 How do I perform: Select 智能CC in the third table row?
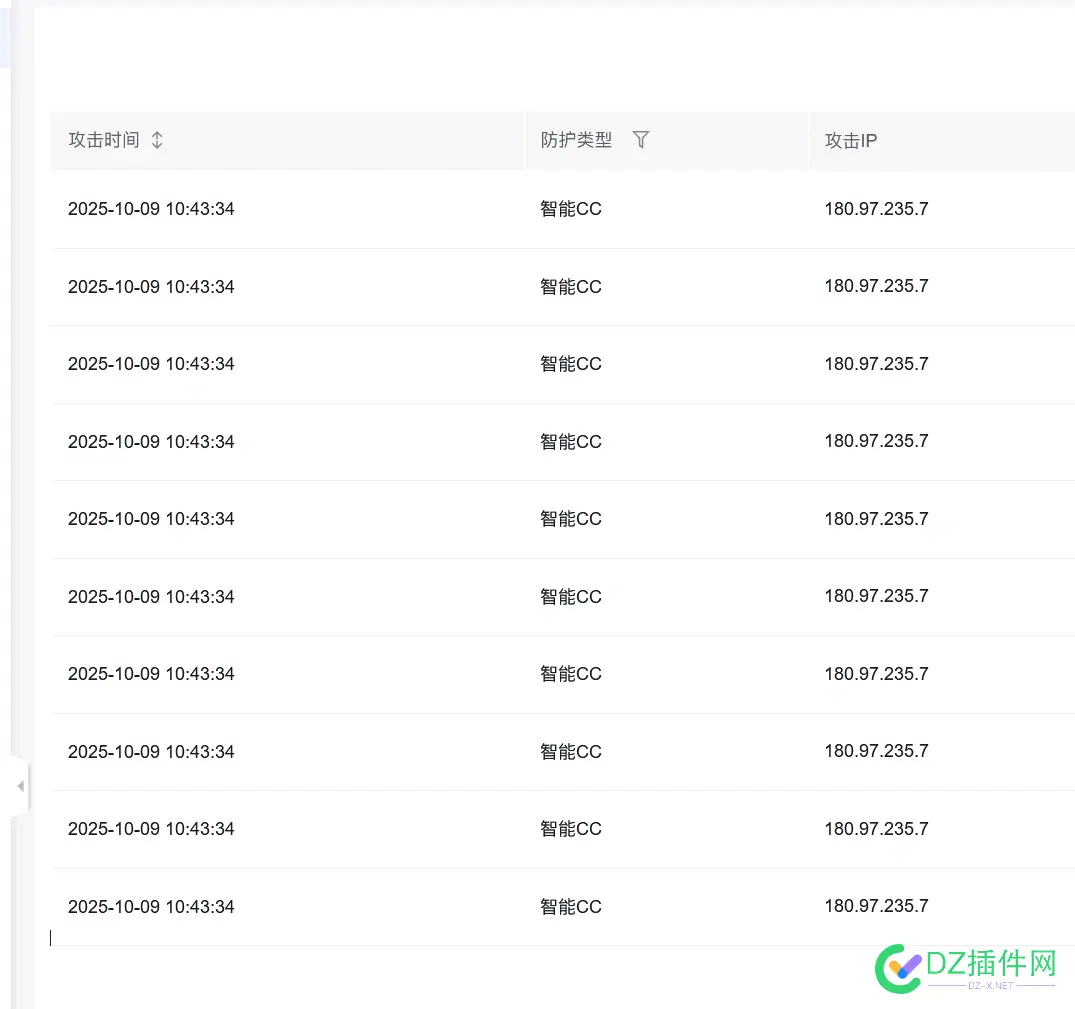[x=571, y=364]
